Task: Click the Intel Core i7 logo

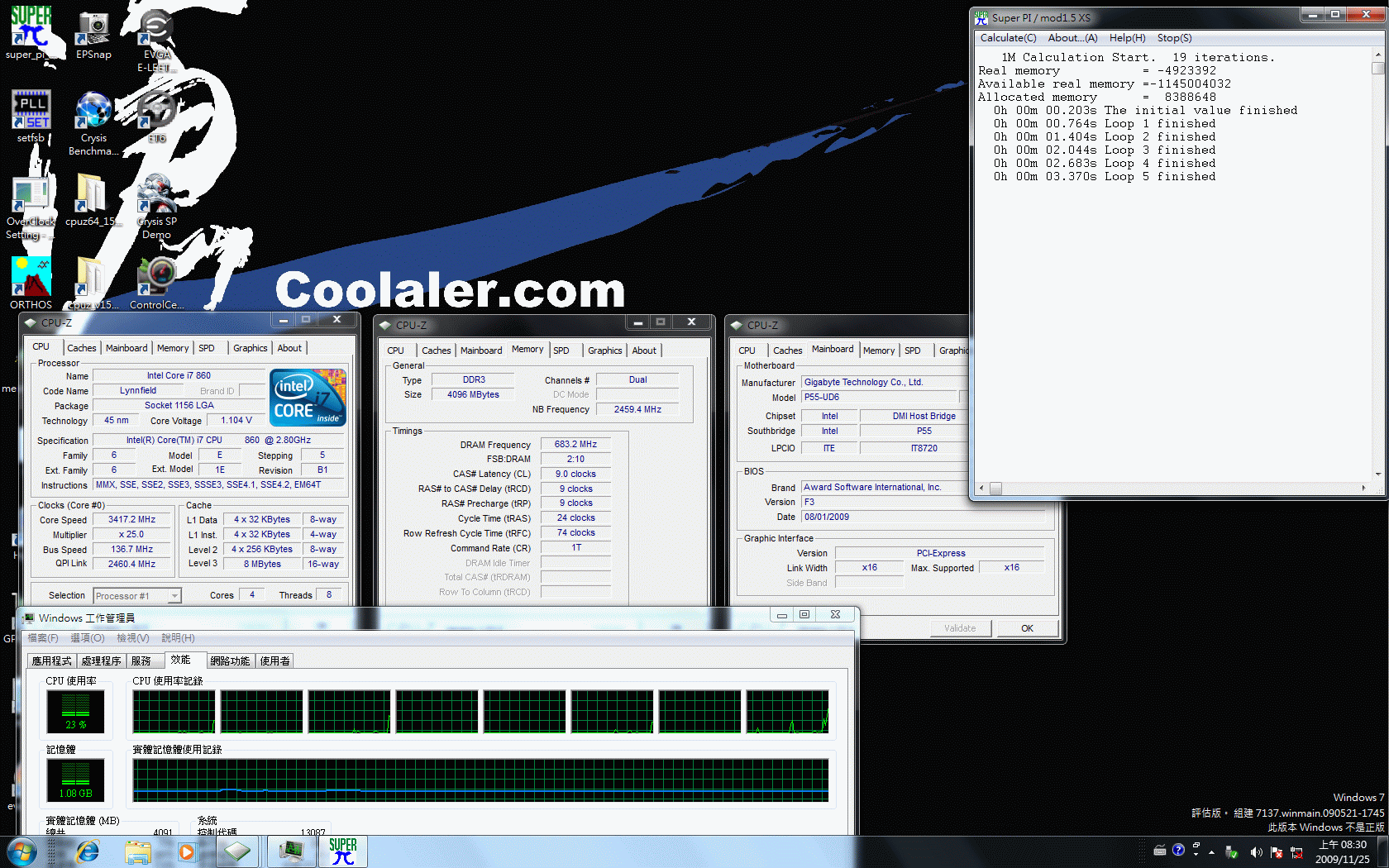Action: click(x=308, y=398)
